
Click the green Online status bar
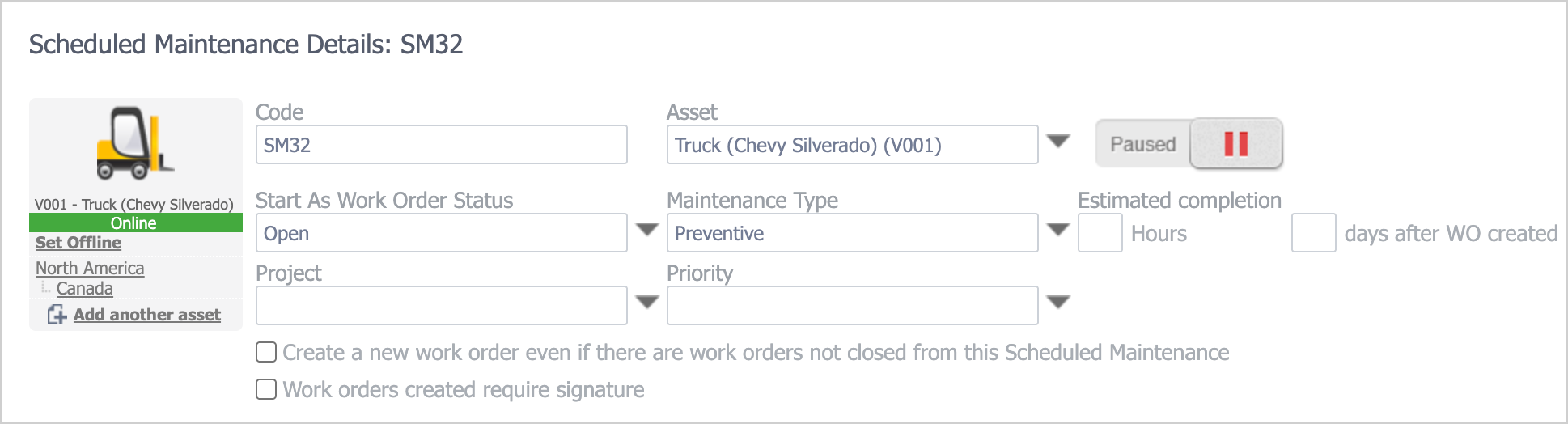click(135, 223)
